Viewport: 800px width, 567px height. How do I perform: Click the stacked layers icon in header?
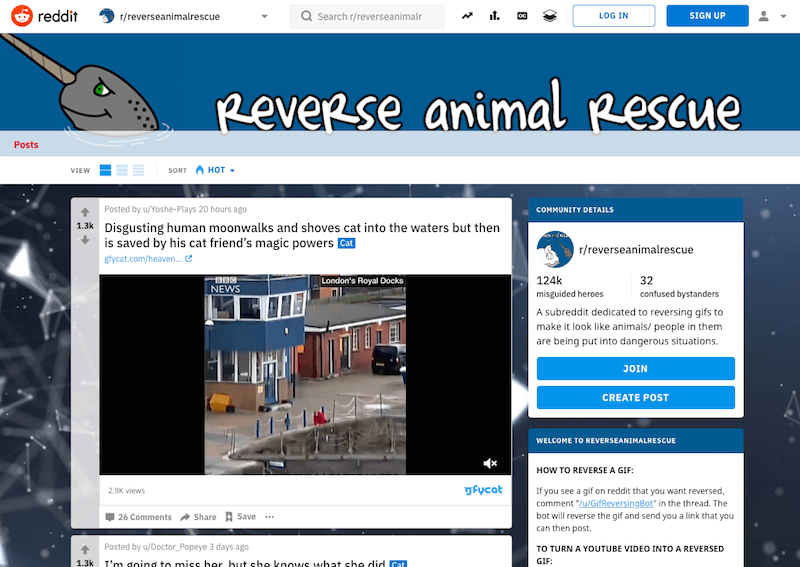(x=549, y=16)
